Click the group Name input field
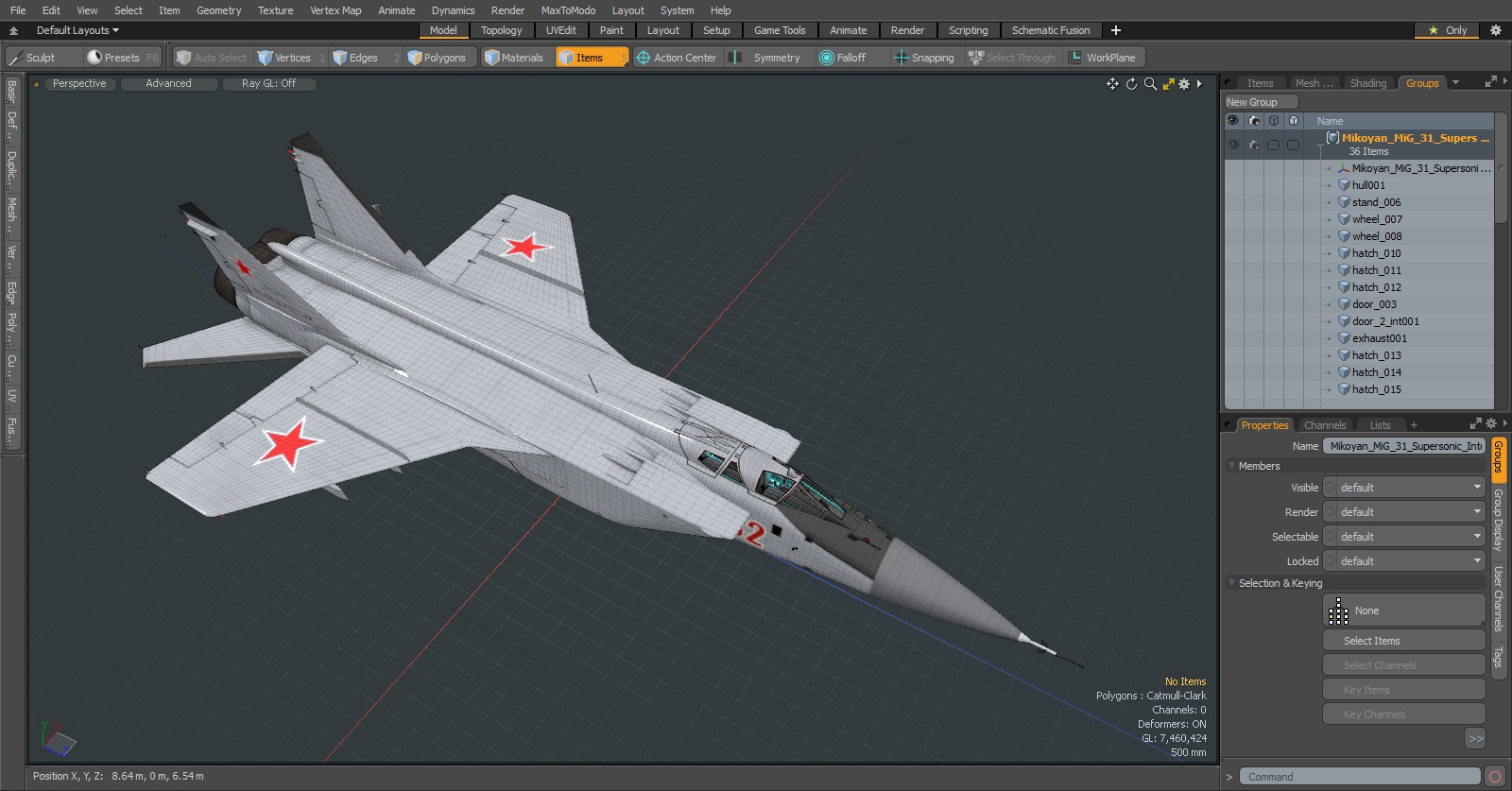The image size is (1512, 791). [x=1404, y=446]
